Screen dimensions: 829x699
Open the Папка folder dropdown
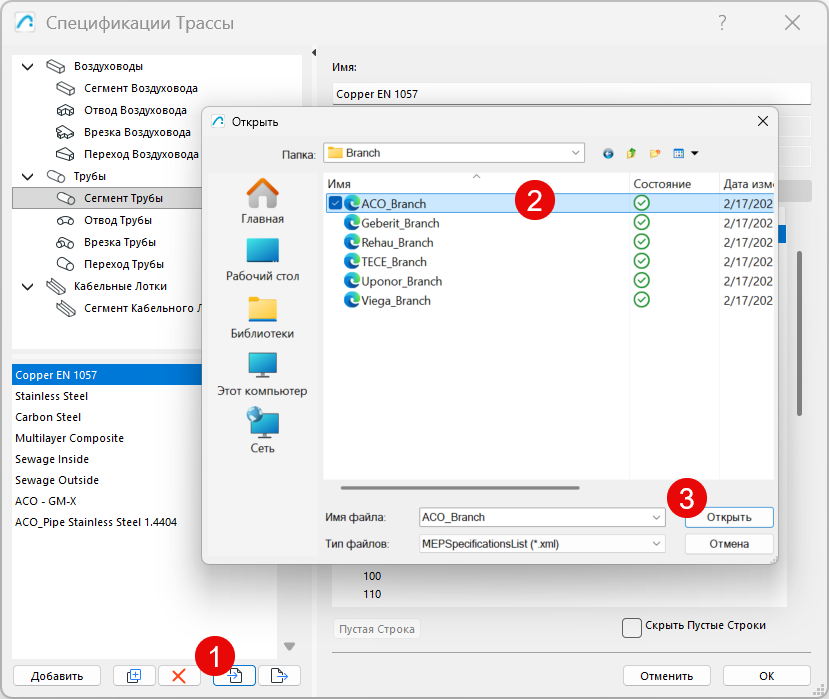(575, 153)
